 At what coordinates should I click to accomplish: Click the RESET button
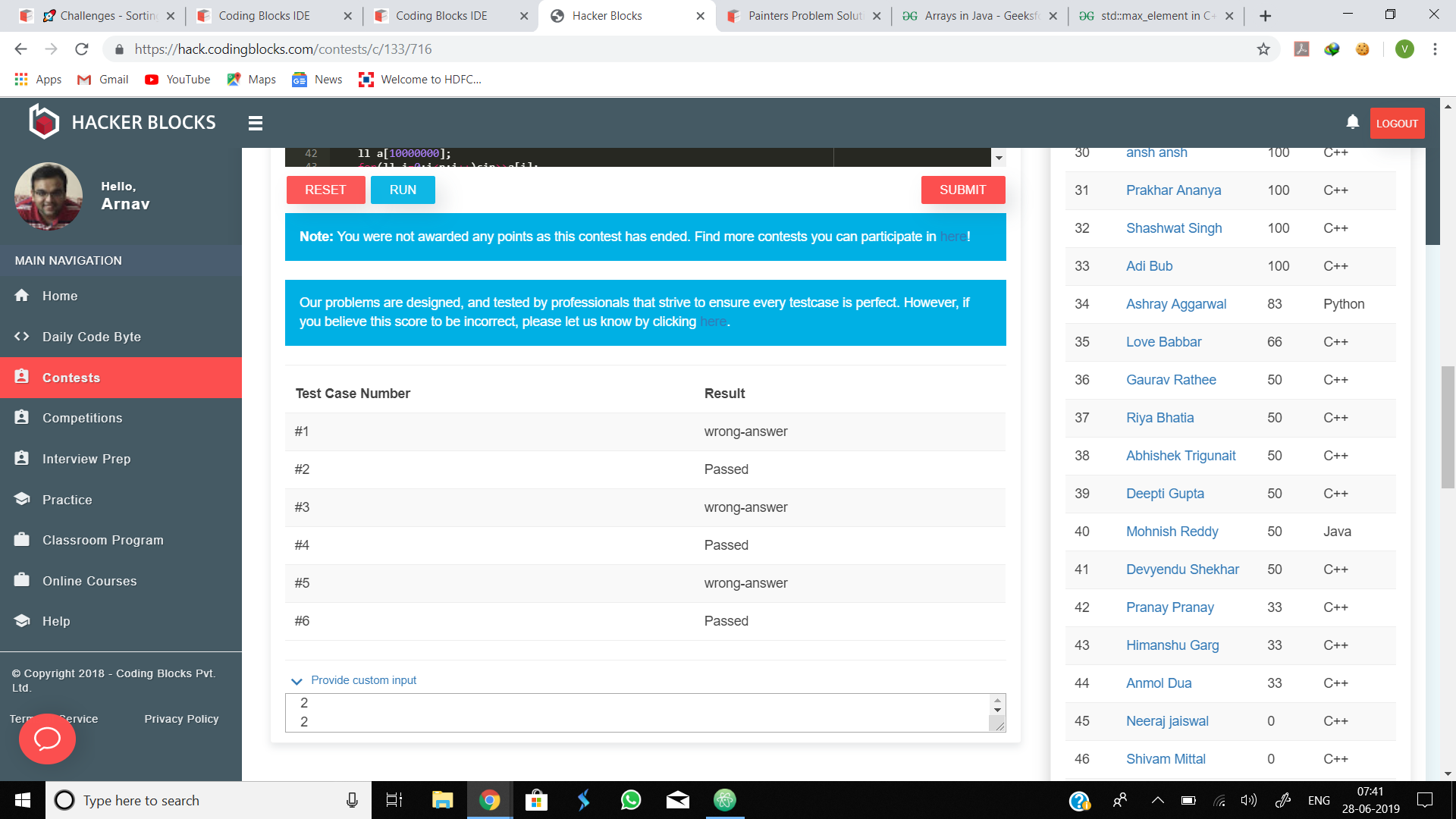(x=325, y=190)
